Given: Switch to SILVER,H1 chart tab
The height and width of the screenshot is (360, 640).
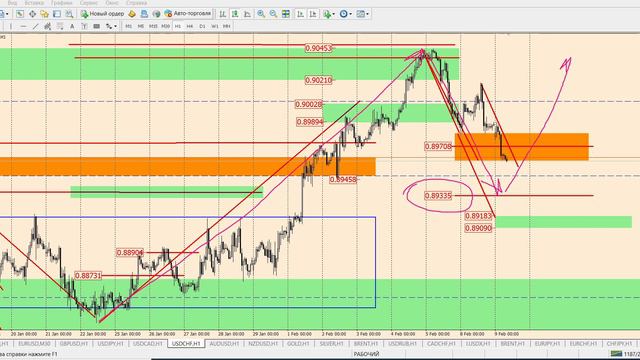Looking at the screenshot, I should point(331,344).
